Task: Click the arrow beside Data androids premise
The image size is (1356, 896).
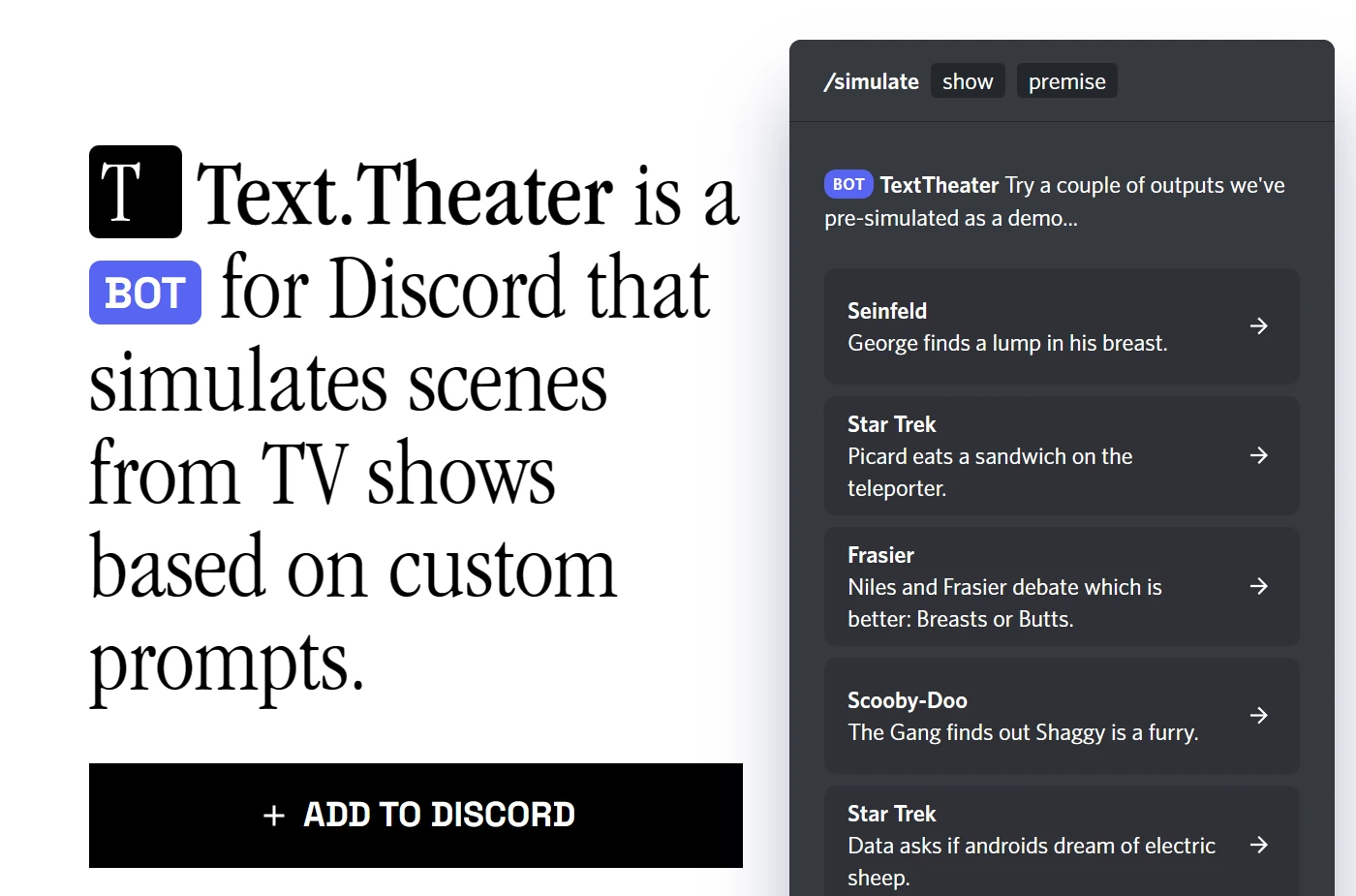Action: [x=1258, y=846]
